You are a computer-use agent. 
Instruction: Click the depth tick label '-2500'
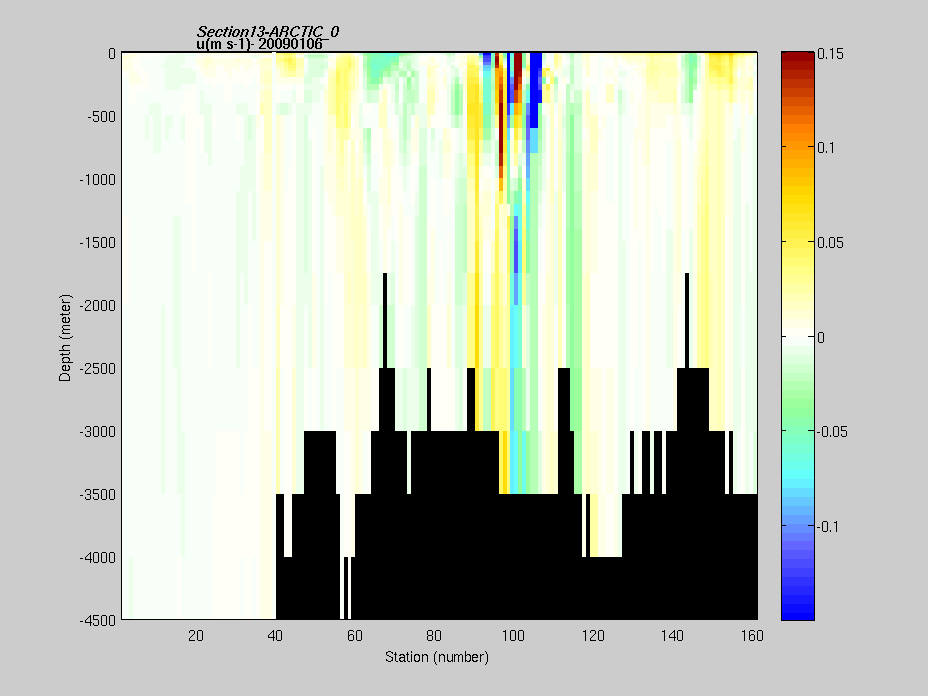click(x=98, y=369)
